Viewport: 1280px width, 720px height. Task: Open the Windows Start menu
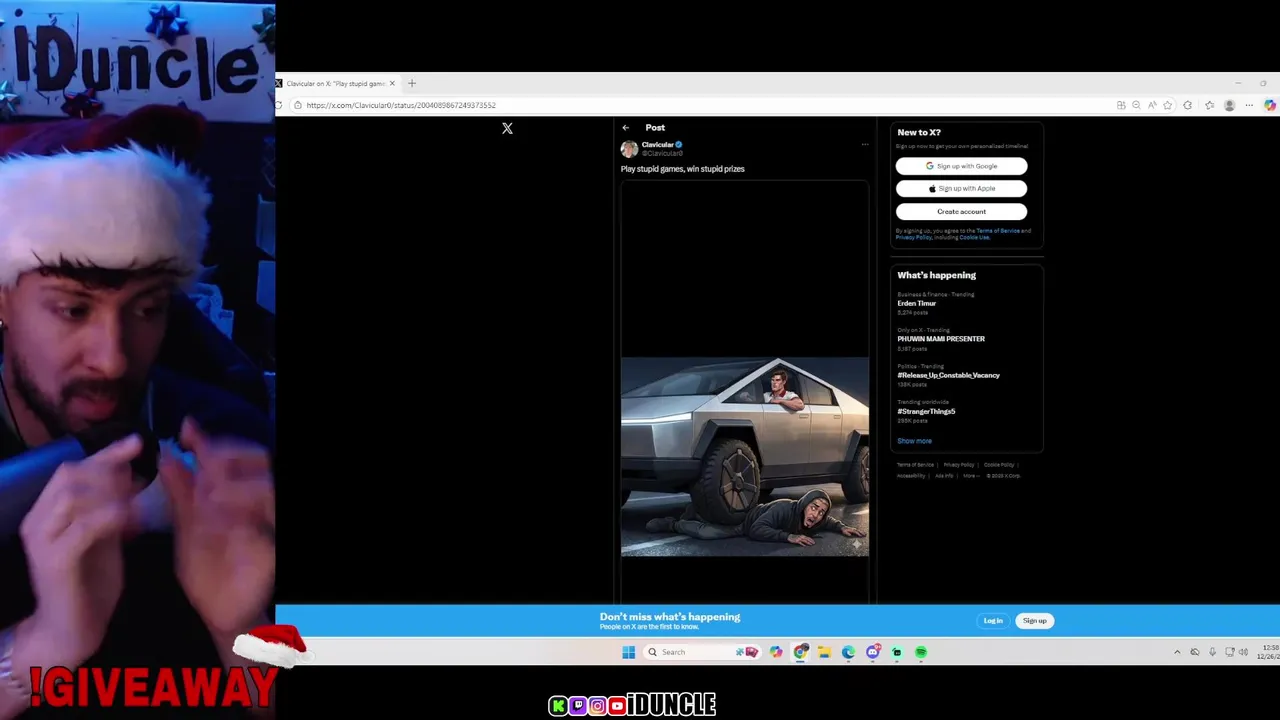[628, 652]
